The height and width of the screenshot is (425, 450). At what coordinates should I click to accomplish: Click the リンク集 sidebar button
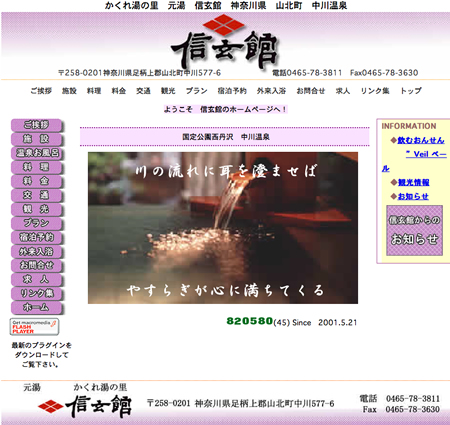[37, 293]
